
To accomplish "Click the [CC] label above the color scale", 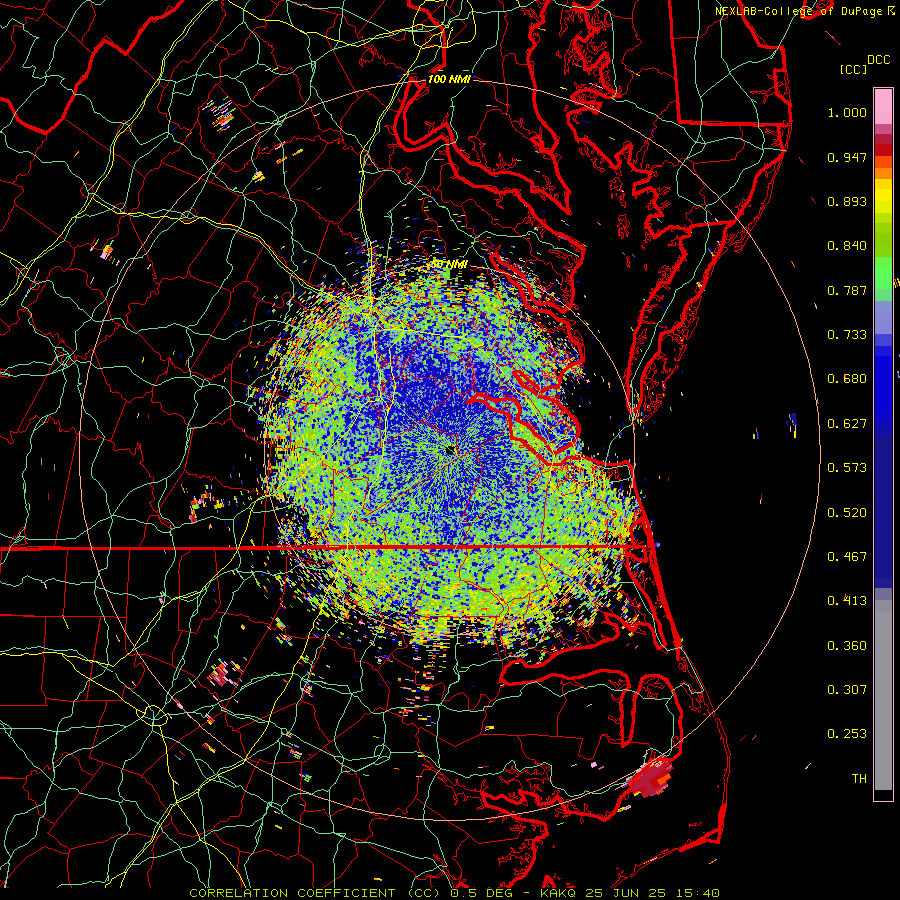I will [853, 69].
